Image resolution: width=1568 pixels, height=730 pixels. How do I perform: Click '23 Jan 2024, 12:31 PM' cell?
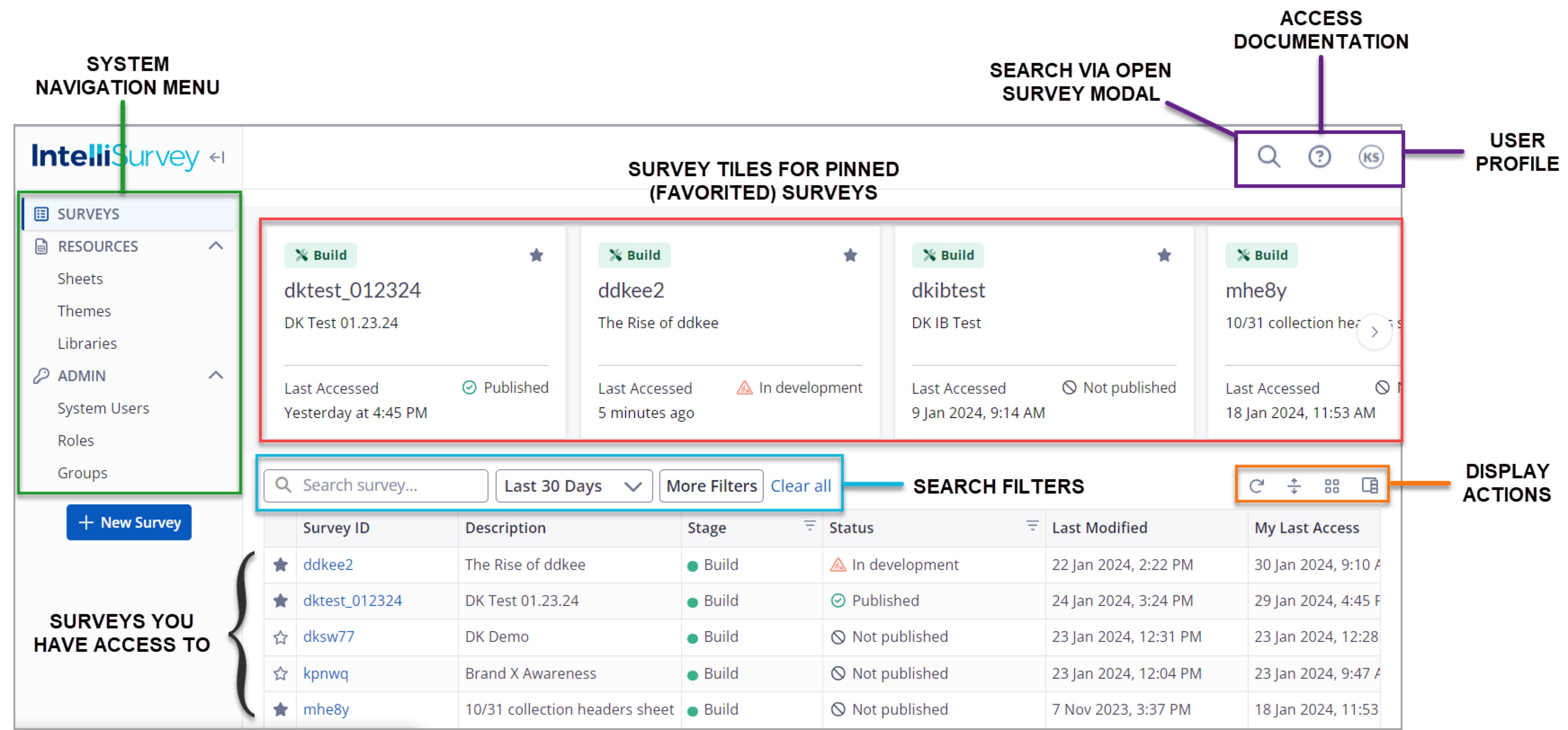coord(1127,637)
